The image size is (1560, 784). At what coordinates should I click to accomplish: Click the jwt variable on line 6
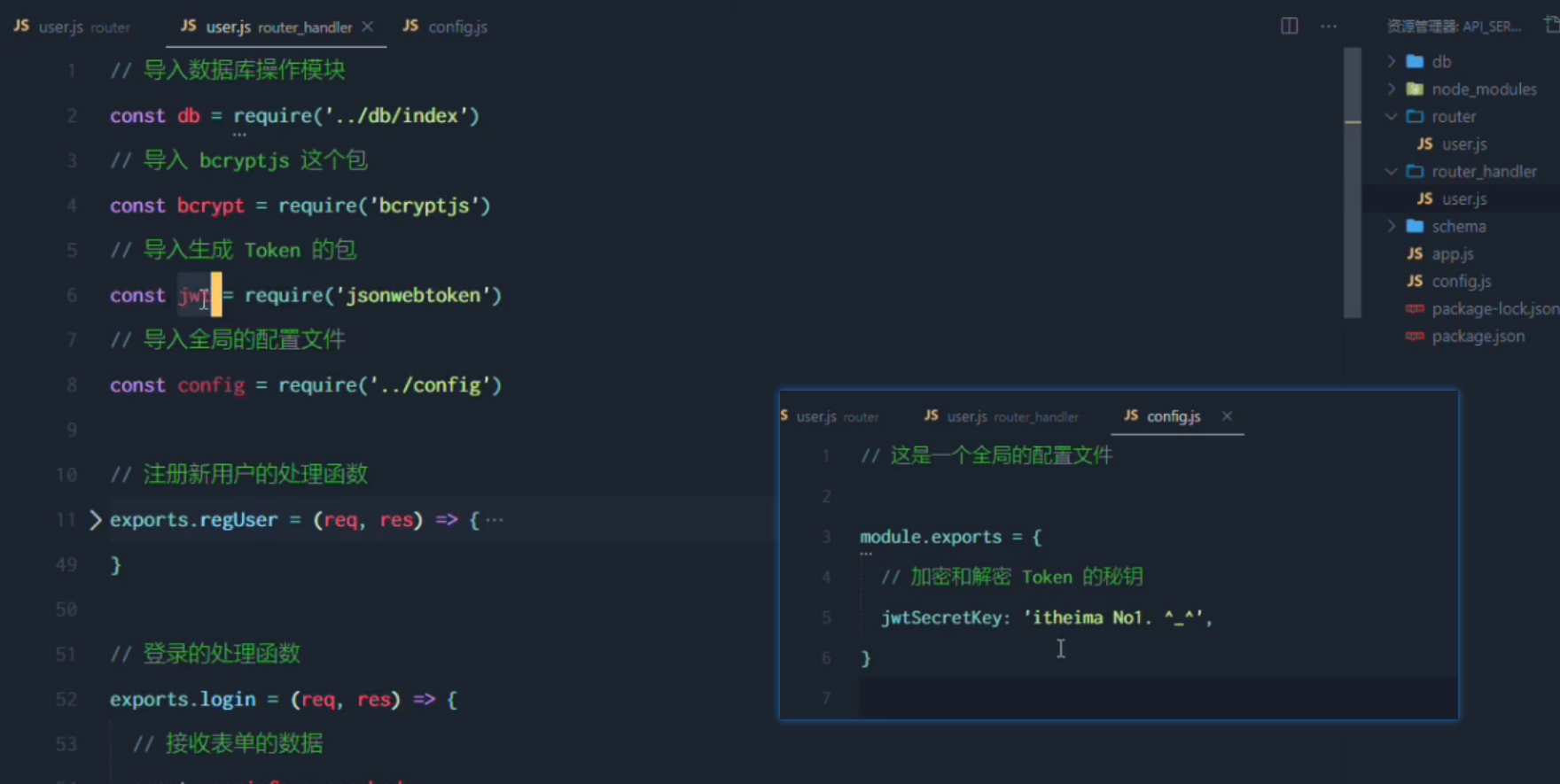[x=194, y=295]
